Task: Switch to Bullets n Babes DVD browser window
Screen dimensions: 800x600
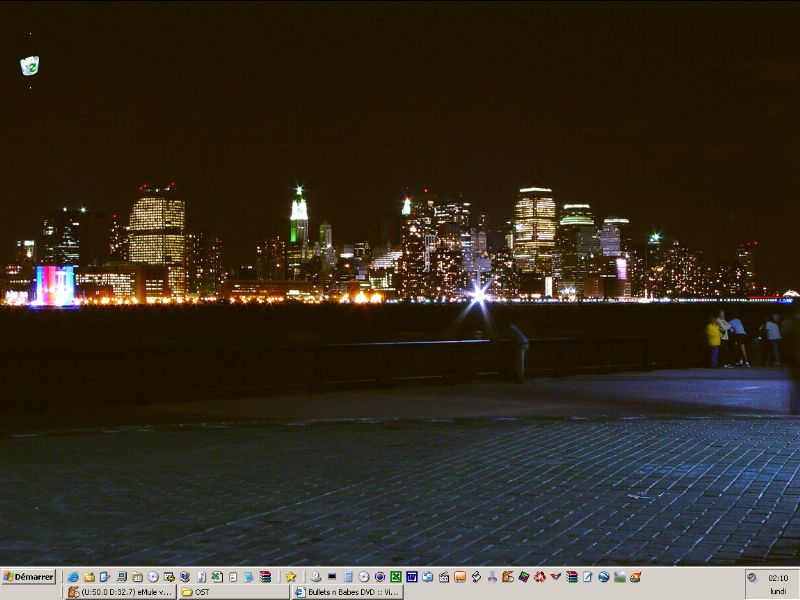Action: click(348, 592)
